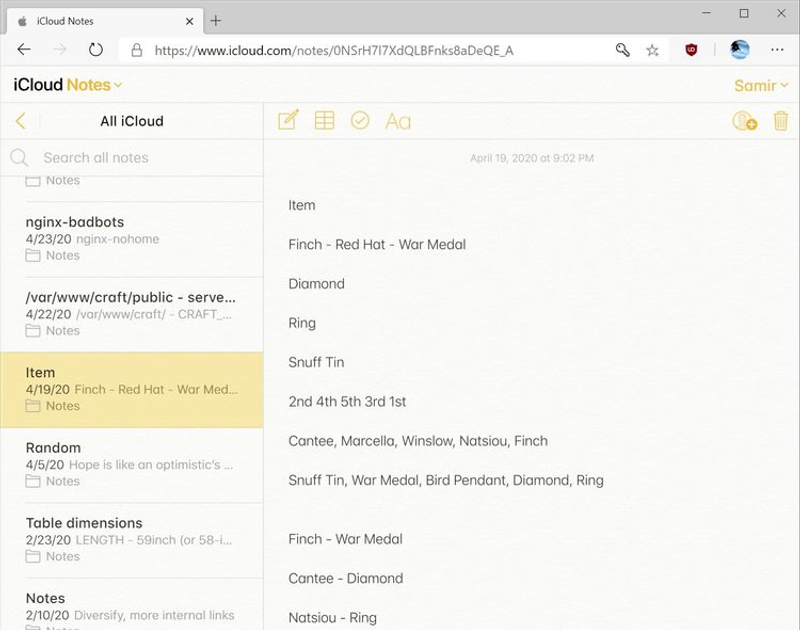Click the 'Item' title line in note
This screenshot has height=630, width=800.
302,205
